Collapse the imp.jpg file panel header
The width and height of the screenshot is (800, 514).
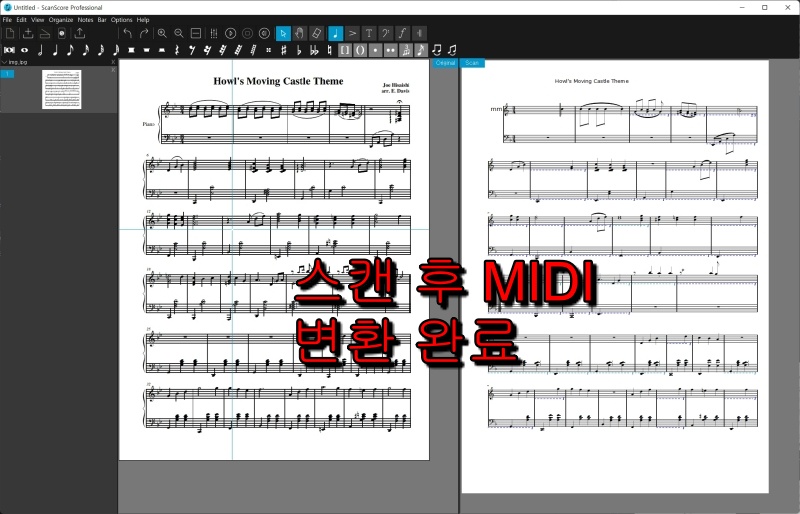[x=5, y=62]
